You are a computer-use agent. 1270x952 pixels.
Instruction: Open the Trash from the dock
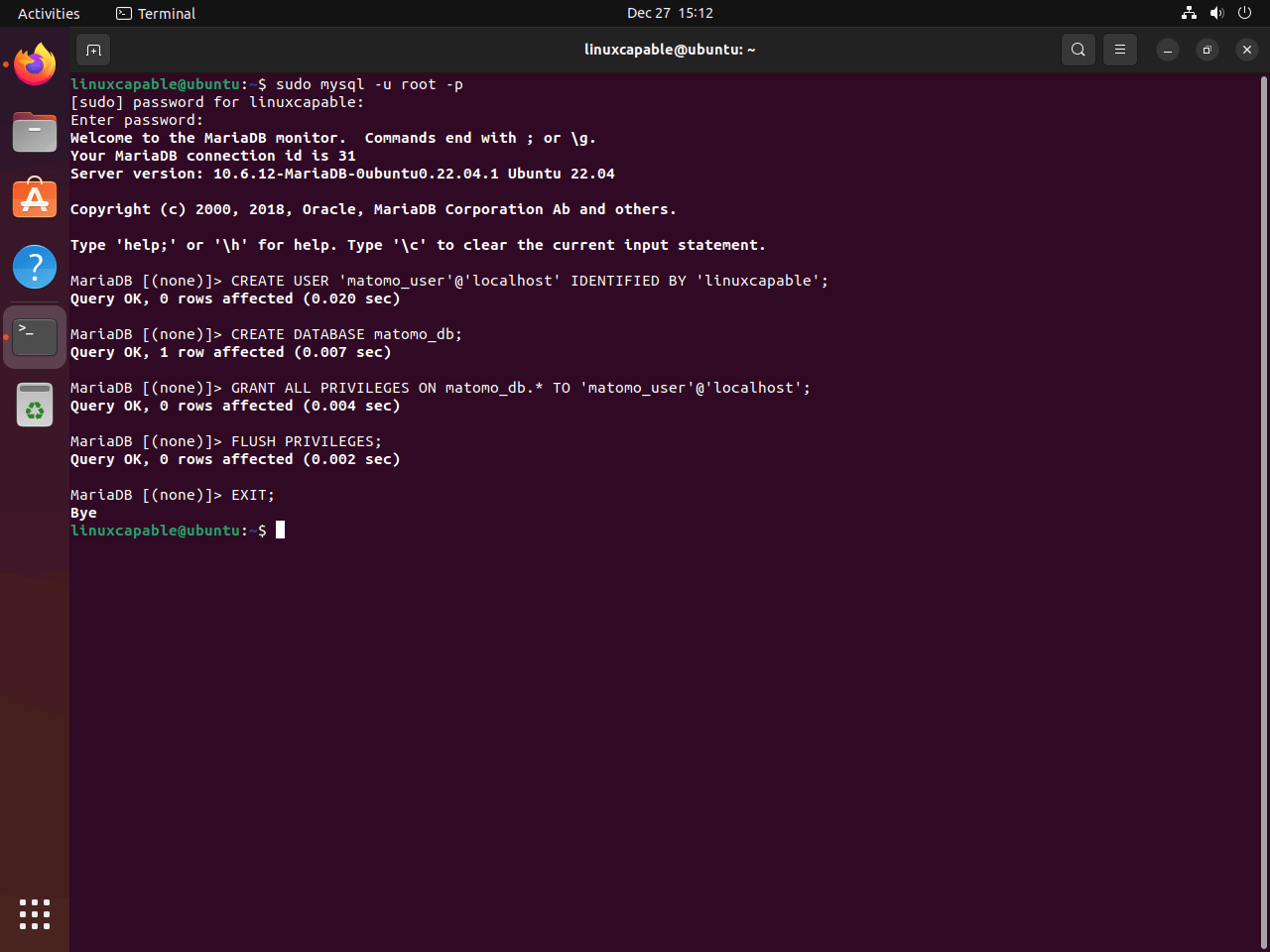point(35,405)
